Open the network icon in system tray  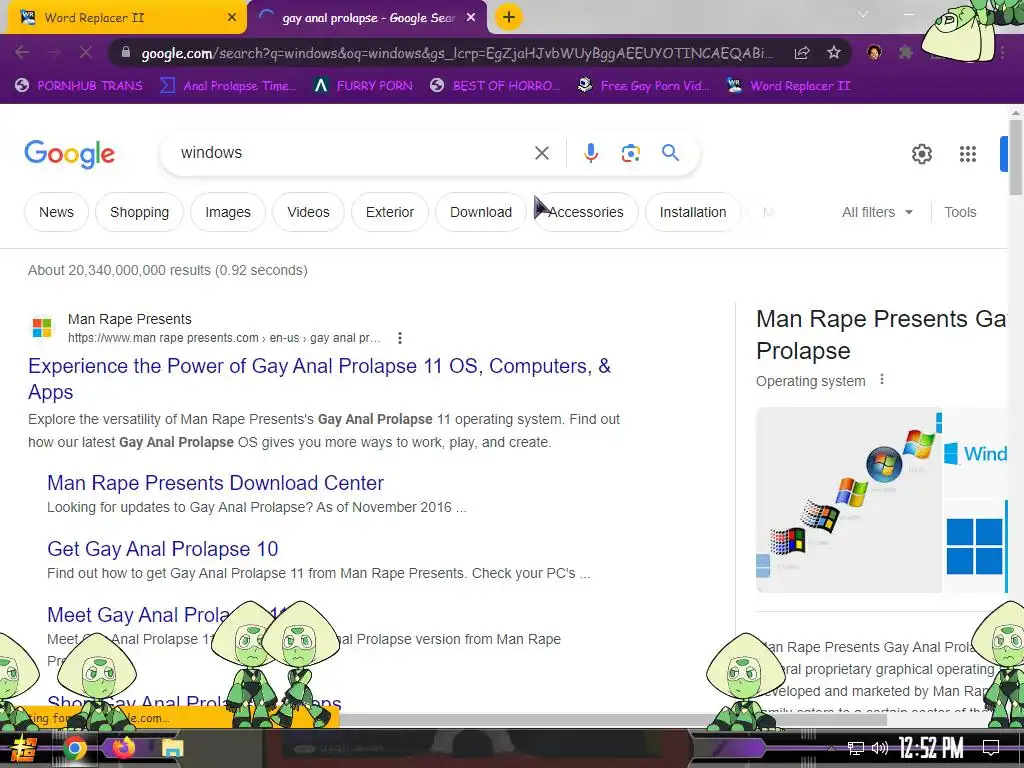point(856,748)
